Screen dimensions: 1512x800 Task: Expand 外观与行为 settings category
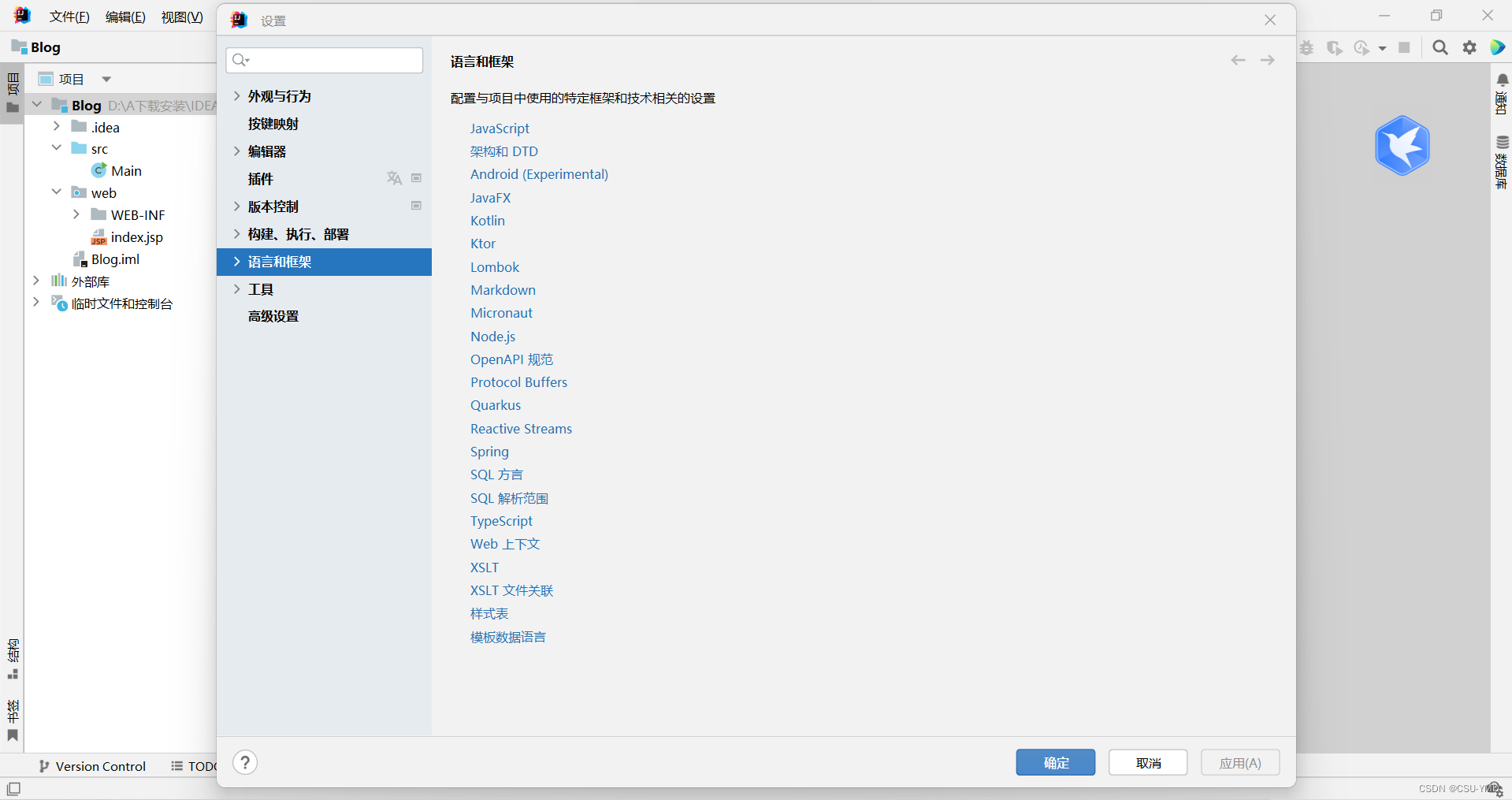236,96
